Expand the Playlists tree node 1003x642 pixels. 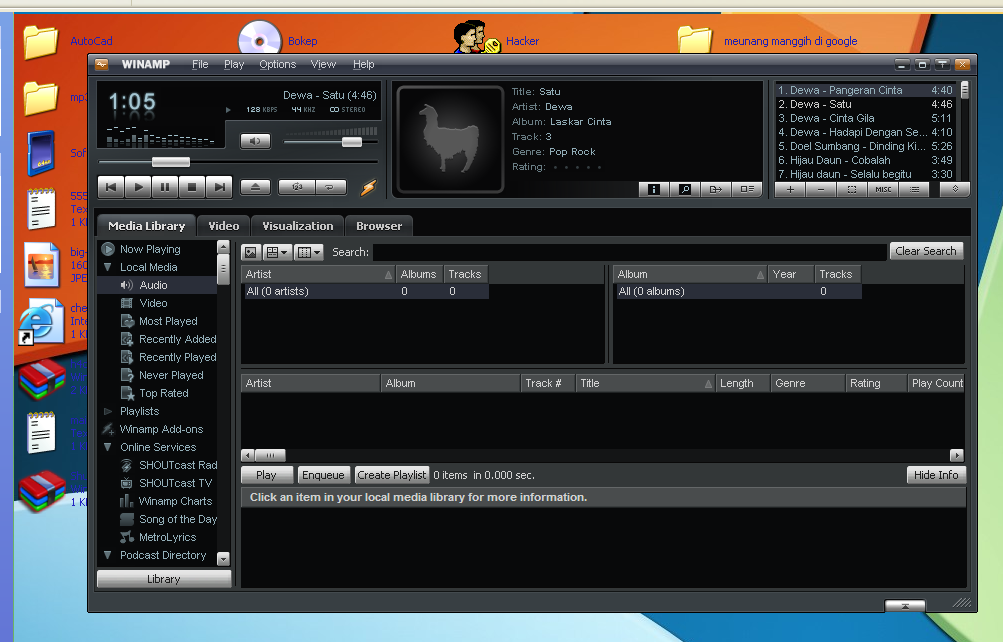(x=107, y=411)
